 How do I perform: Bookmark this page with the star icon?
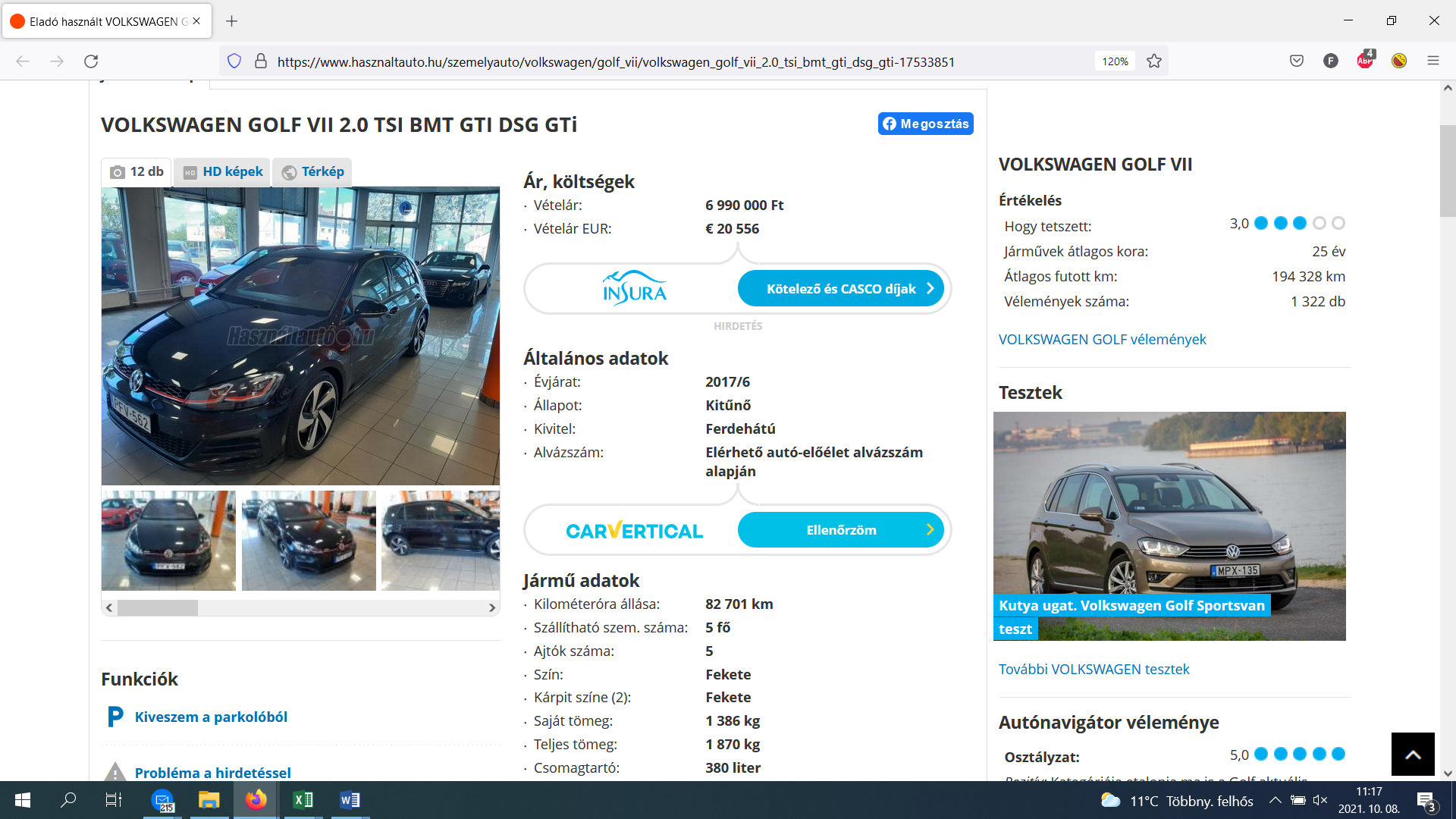[x=1154, y=61]
